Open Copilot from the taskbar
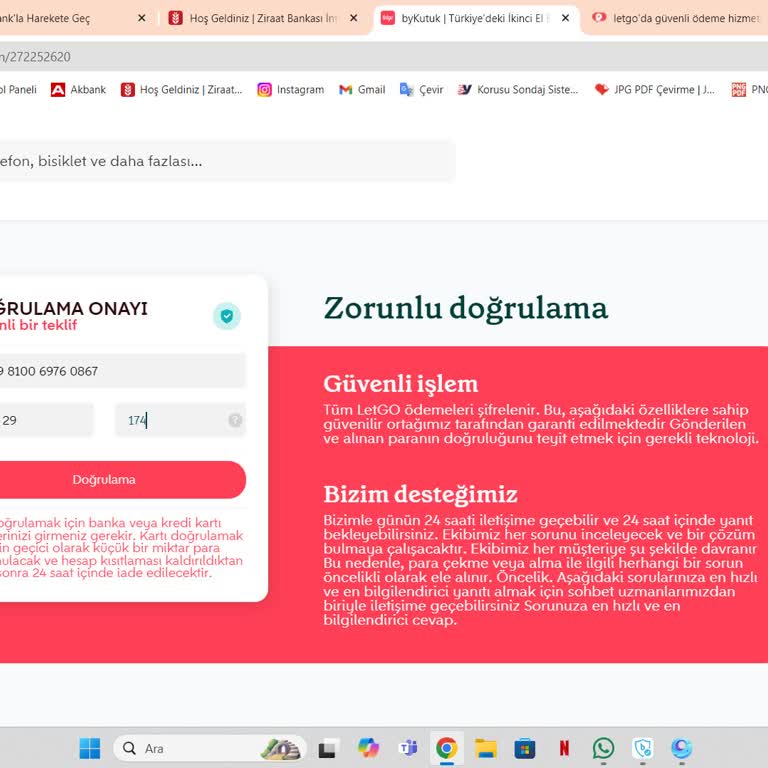 [x=368, y=748]
